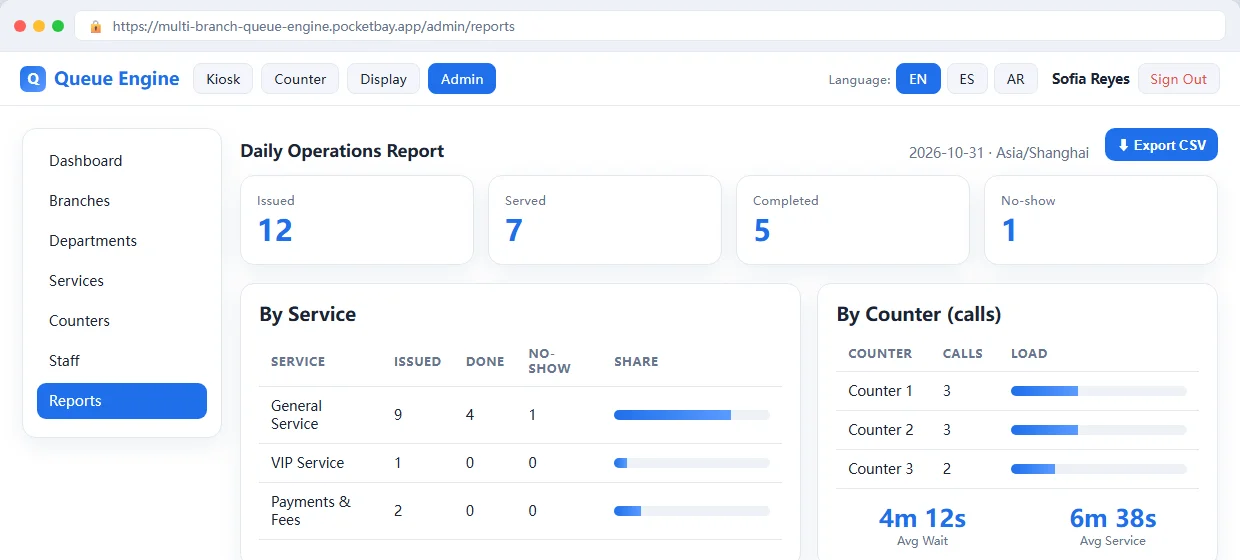Image resolution: width=1240 pixels, height=560 pixels.
Task: Click the Completed count card showing 5
Action: click(x=853, y=220)
